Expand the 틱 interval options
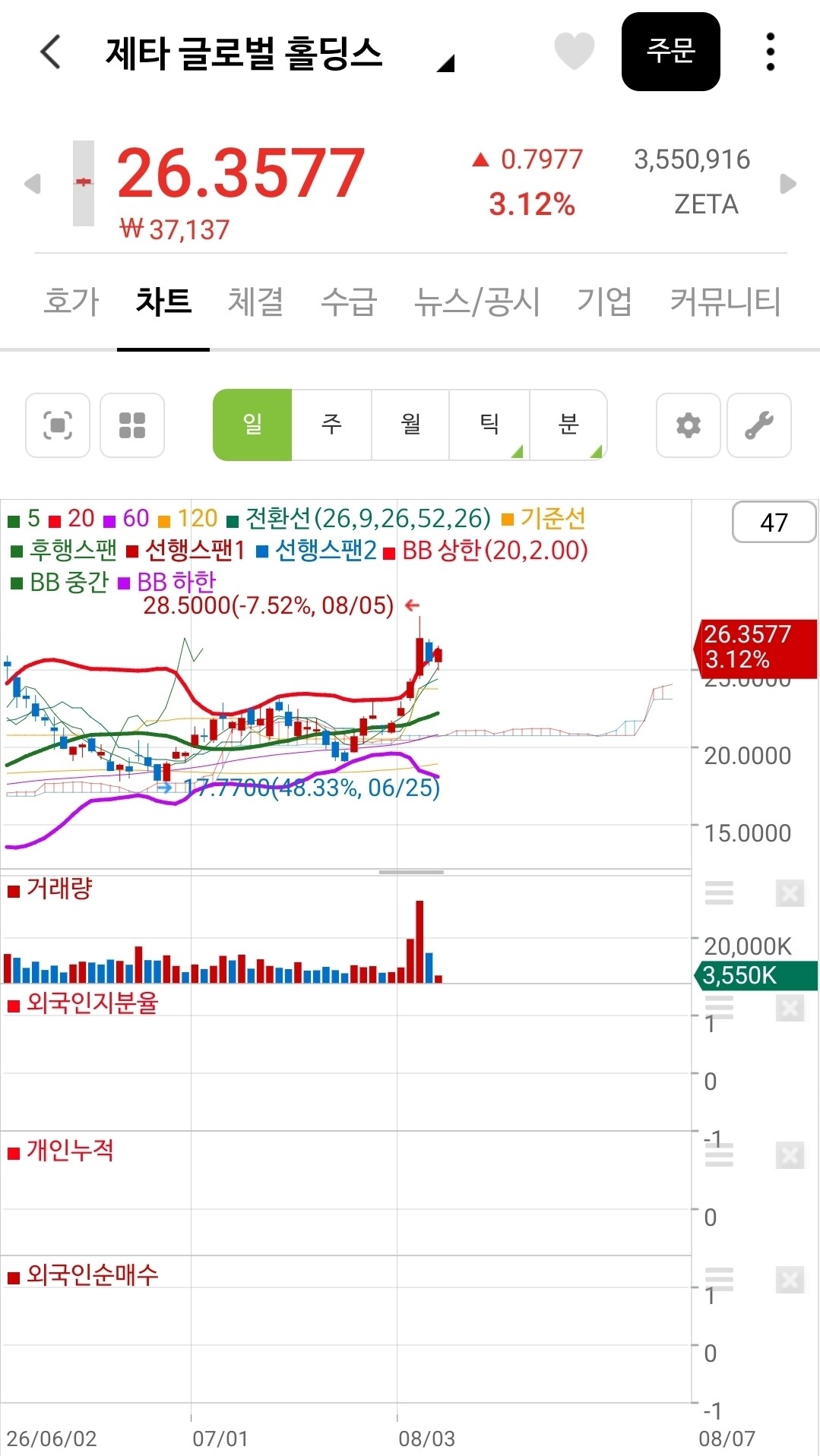Viewport: 820px width, 1456px height. click(x=489, y=425)
